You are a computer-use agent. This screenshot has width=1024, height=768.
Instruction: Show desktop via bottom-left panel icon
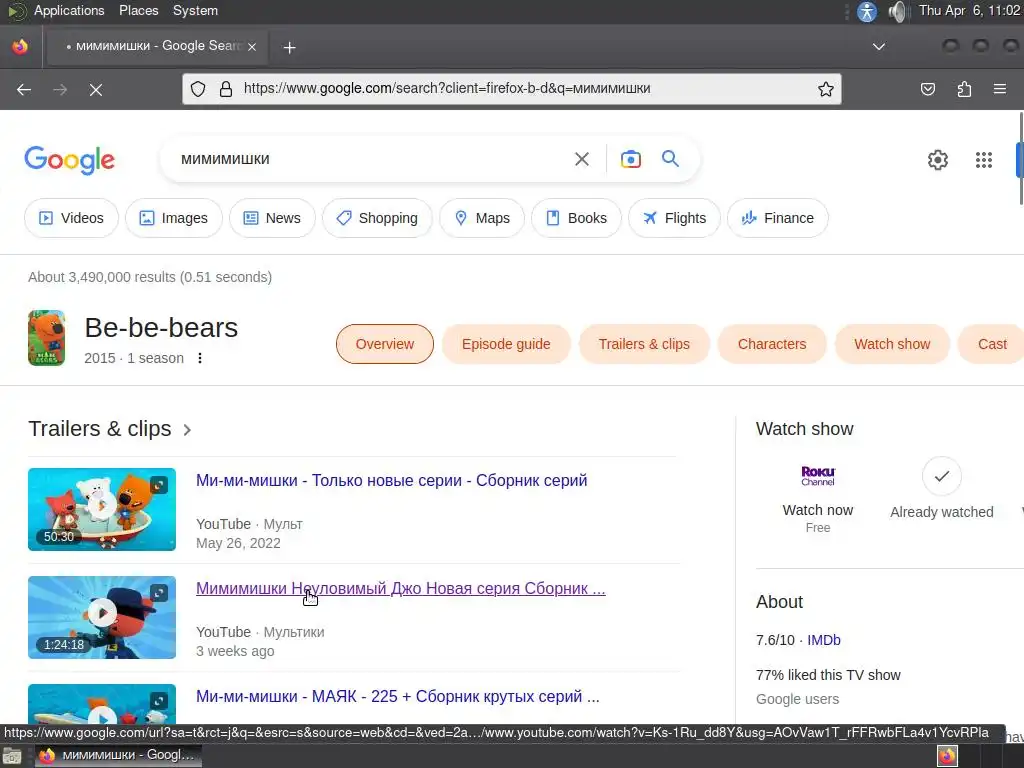point(12,756)
